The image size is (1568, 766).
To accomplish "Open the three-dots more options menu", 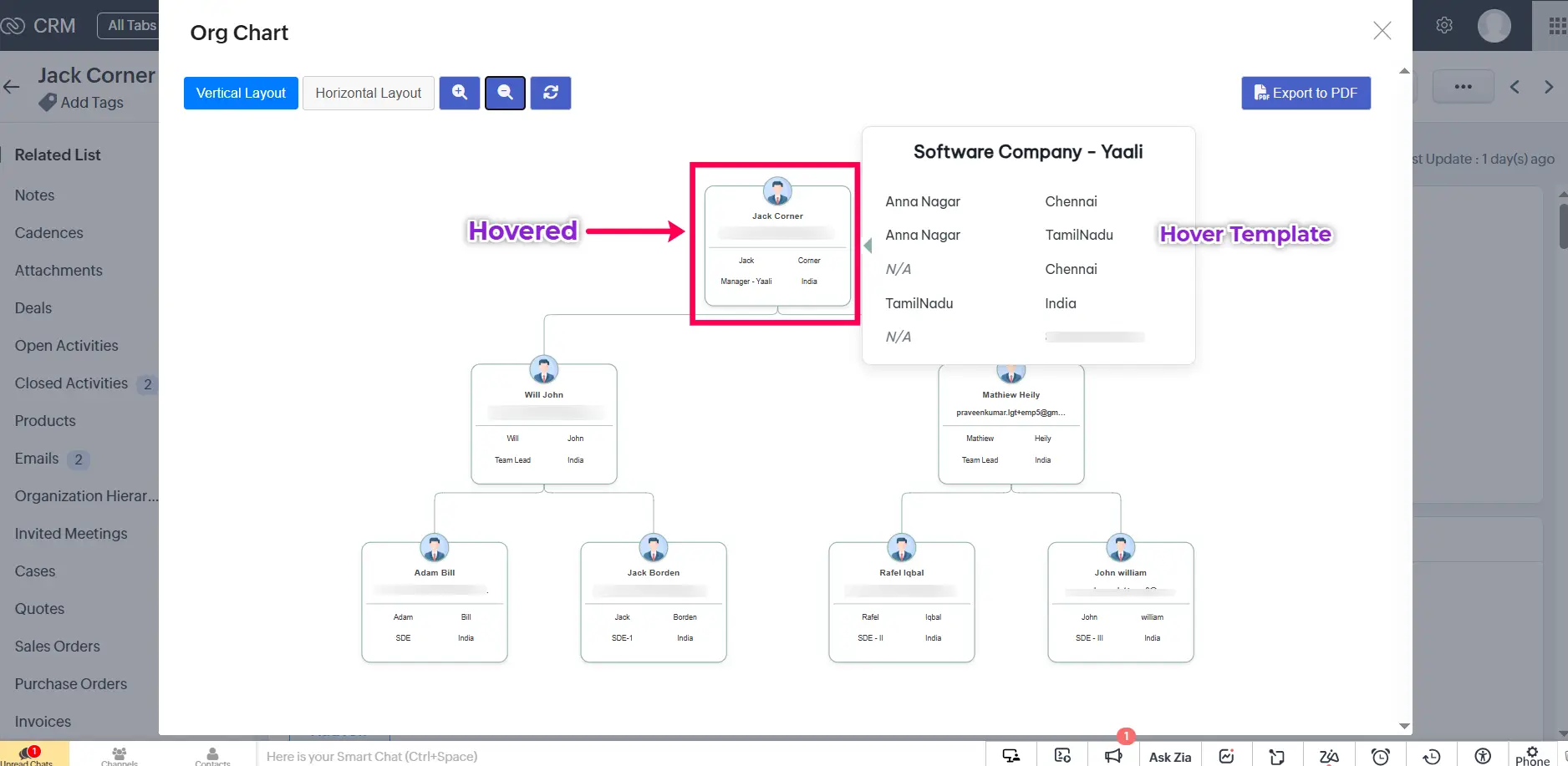I will click(1463, 87).
